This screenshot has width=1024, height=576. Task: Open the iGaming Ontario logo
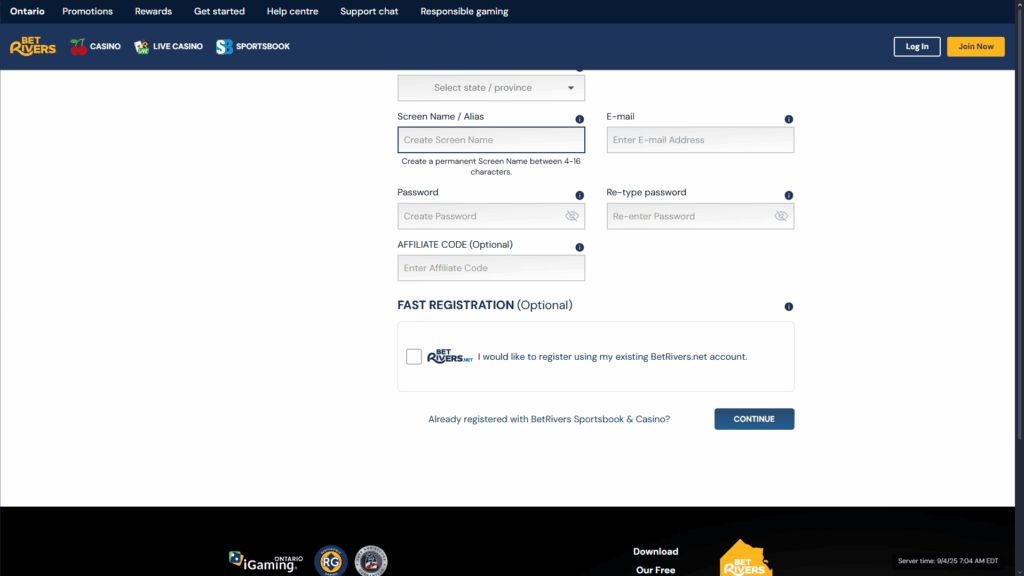(x=264, y=560)
